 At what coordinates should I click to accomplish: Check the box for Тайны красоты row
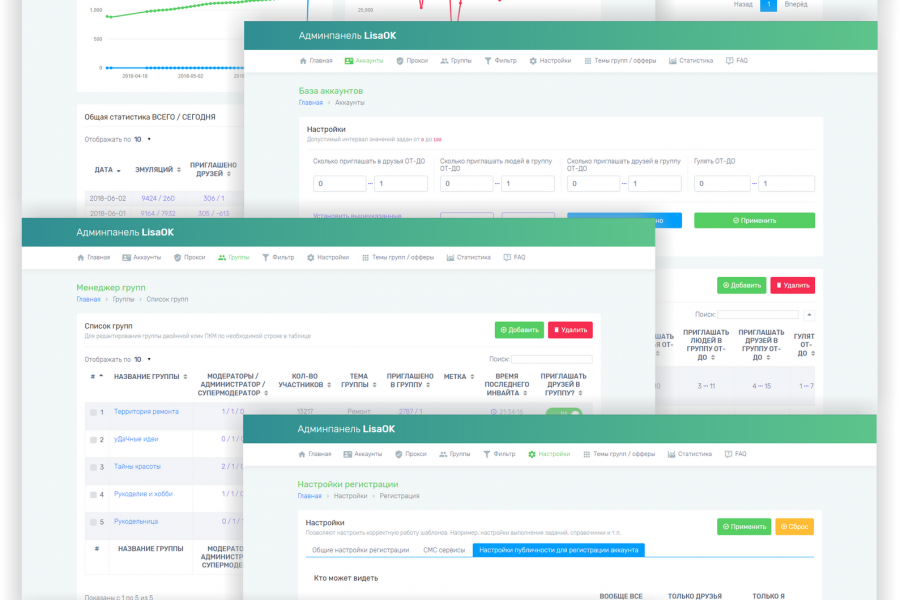[x=93, y=467]
